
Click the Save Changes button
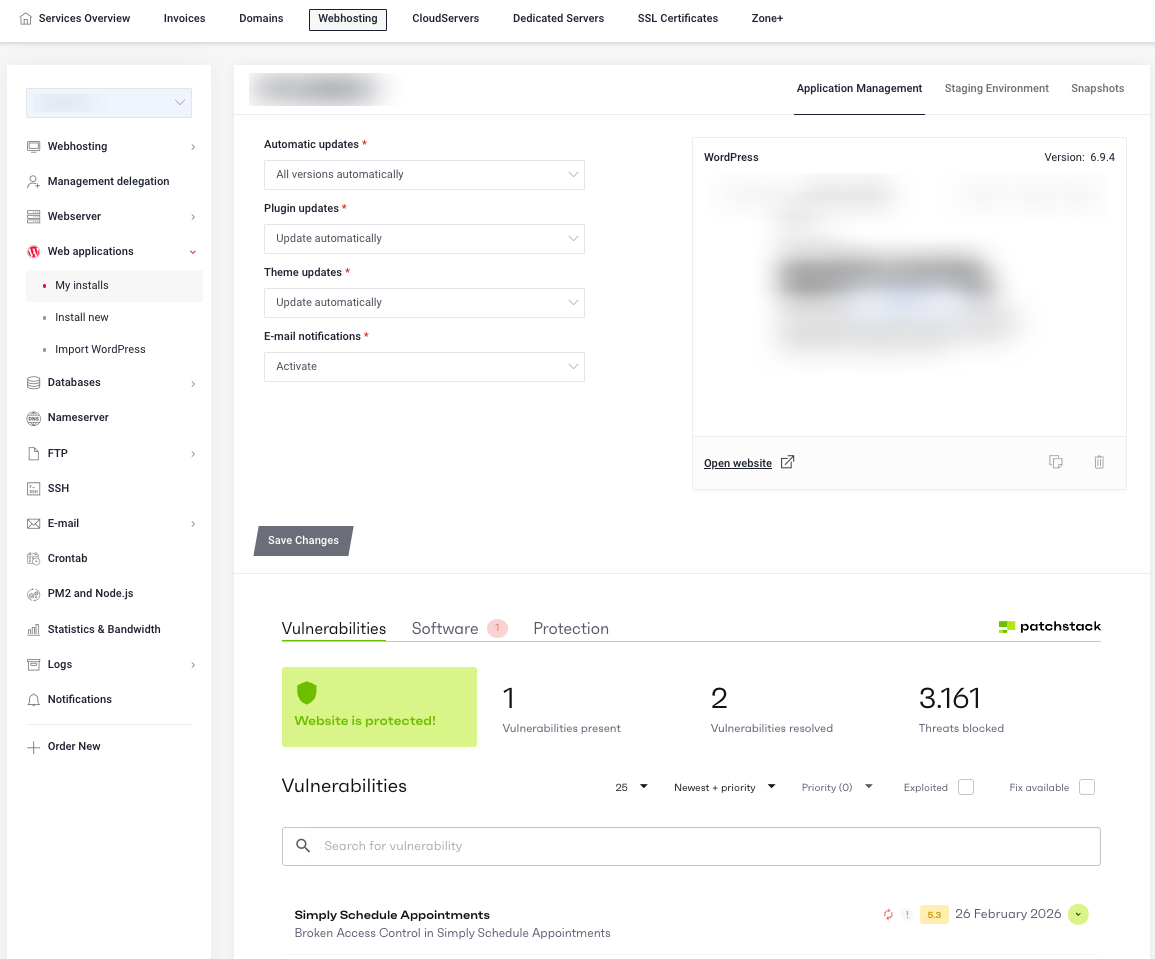[x=303, y=540]
